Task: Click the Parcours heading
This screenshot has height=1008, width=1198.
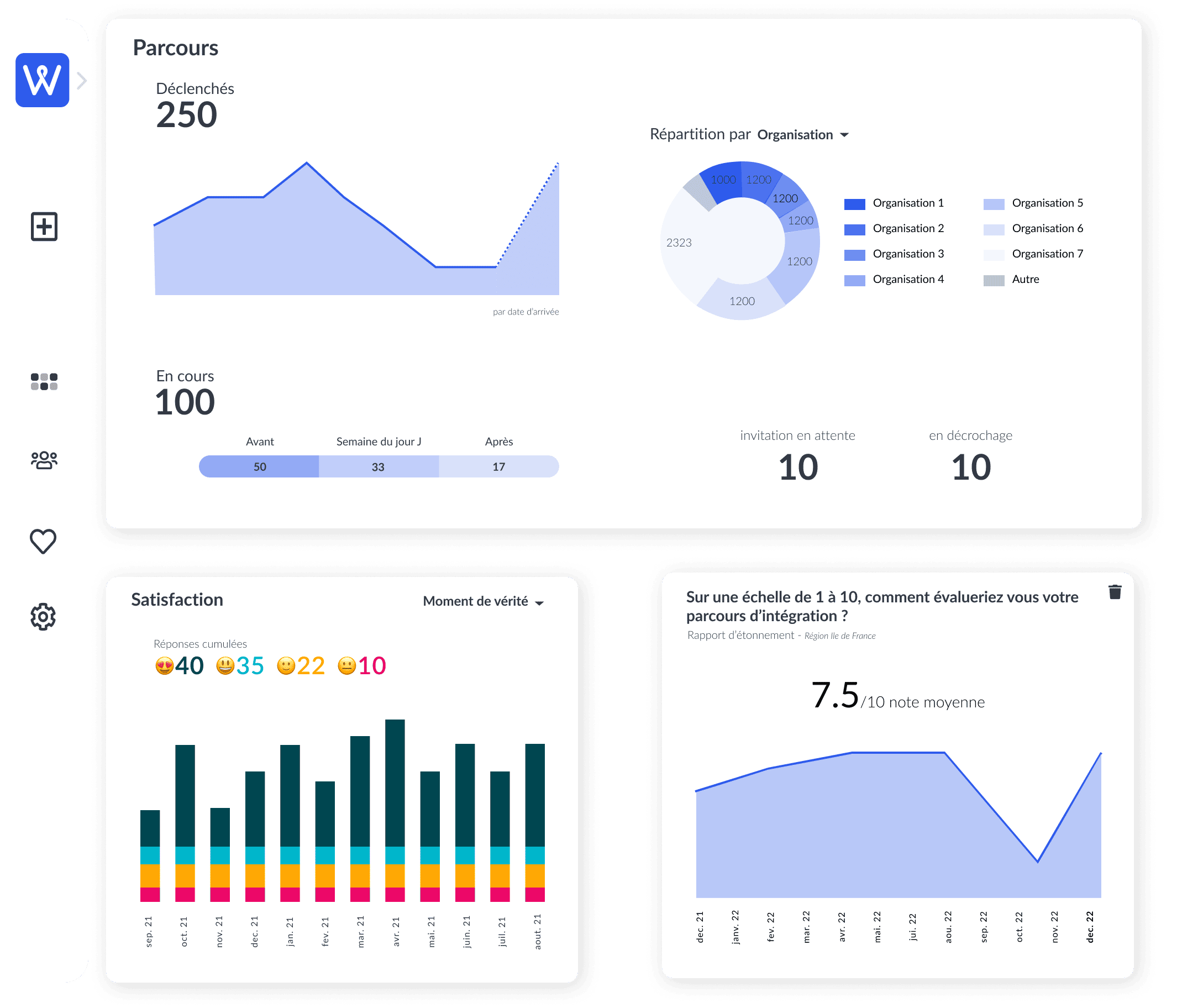Action: (175, 48)
